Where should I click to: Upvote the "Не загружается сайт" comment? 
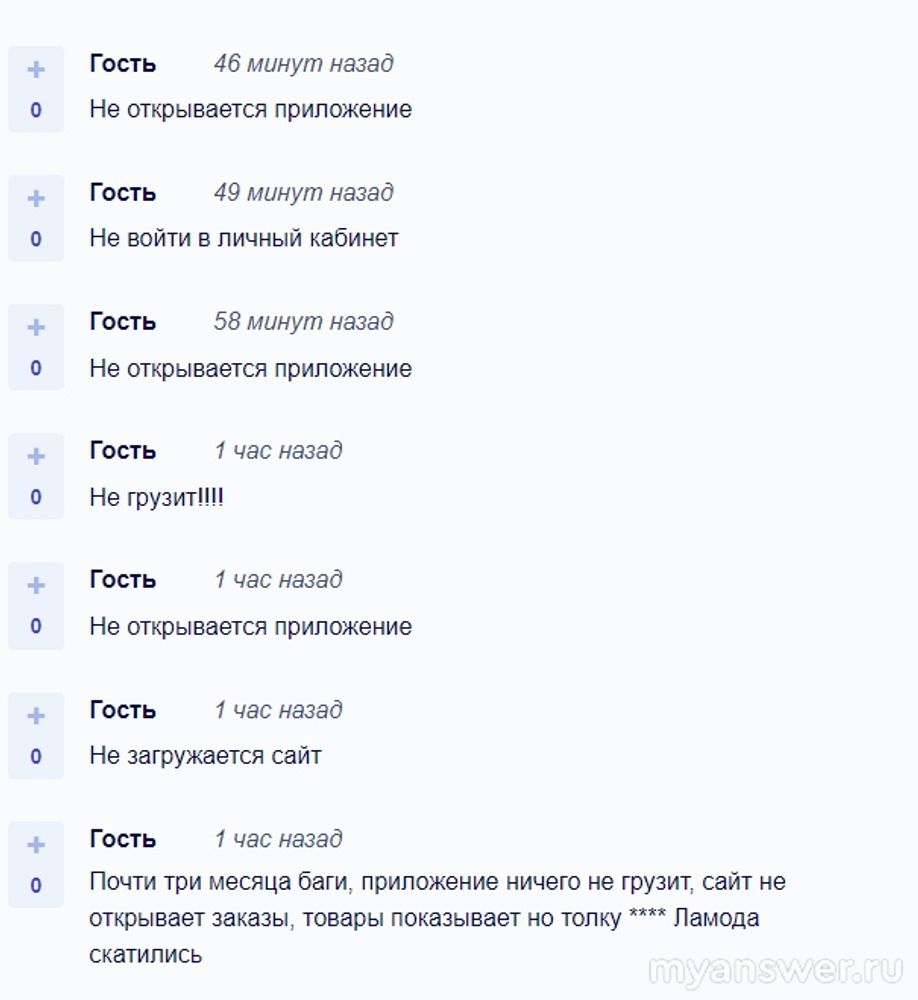pos(36,716)
